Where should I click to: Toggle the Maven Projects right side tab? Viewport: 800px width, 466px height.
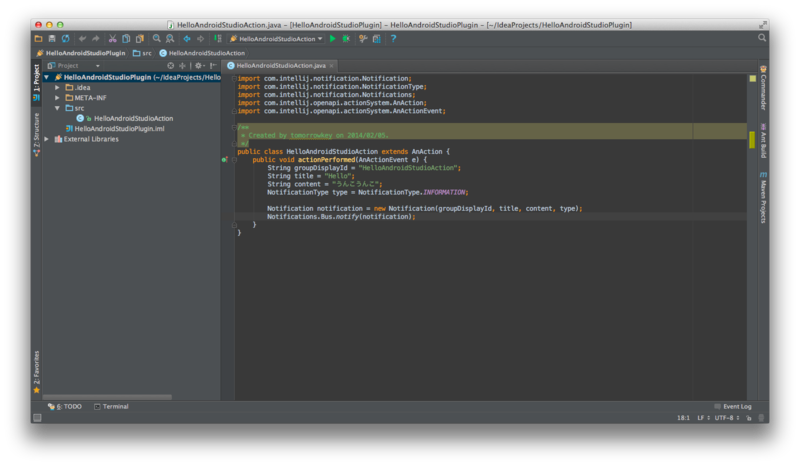point(763,198)
